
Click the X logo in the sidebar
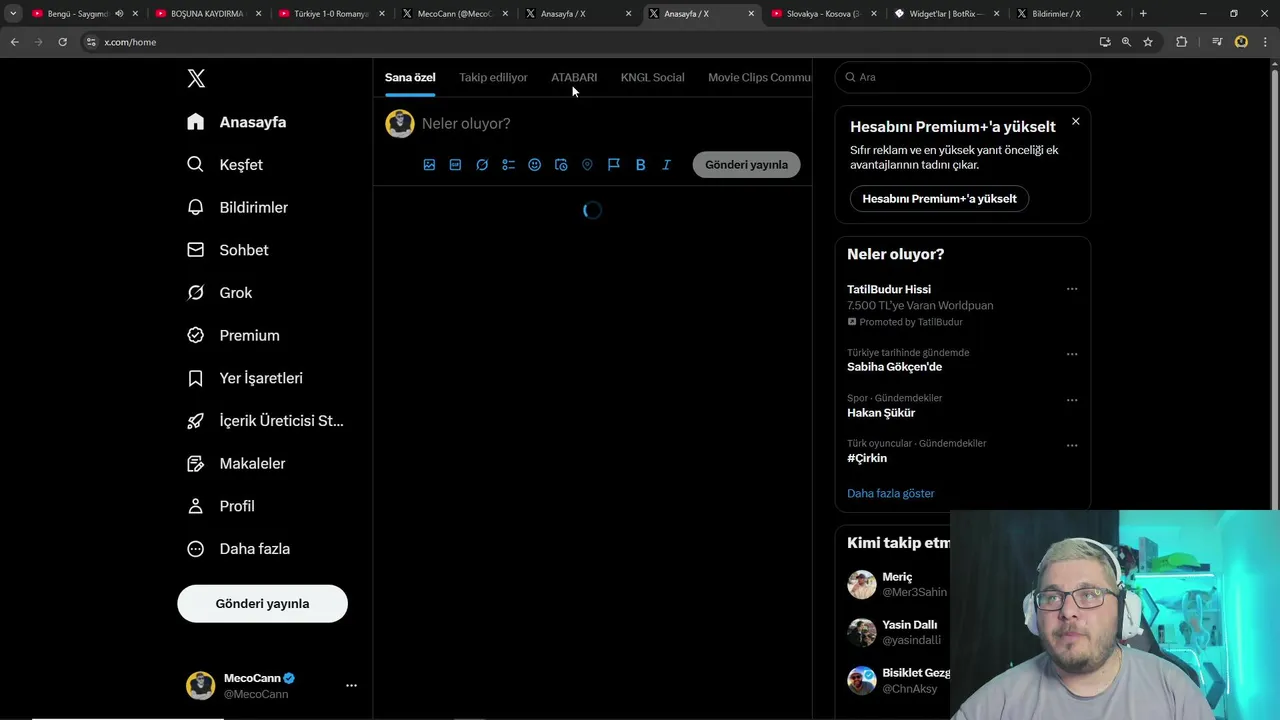[x=196, y=79]
